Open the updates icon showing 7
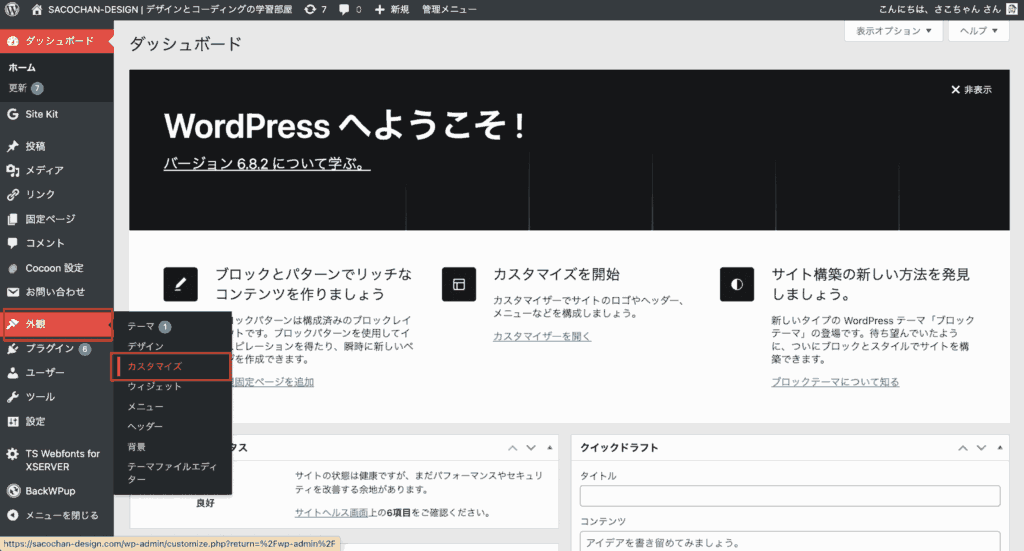The image size is (1024, 551). pyautogui.click(x=310, y=10)
